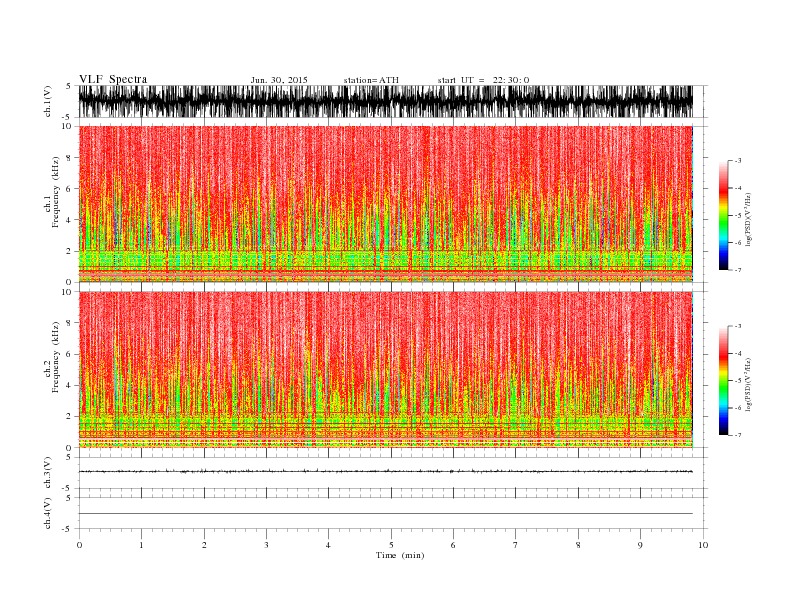The width and height of the screenshot is (792, 612).
Task: Click the ch.2 "Frequency (kHz)" axis label
Action: point(56,358)
